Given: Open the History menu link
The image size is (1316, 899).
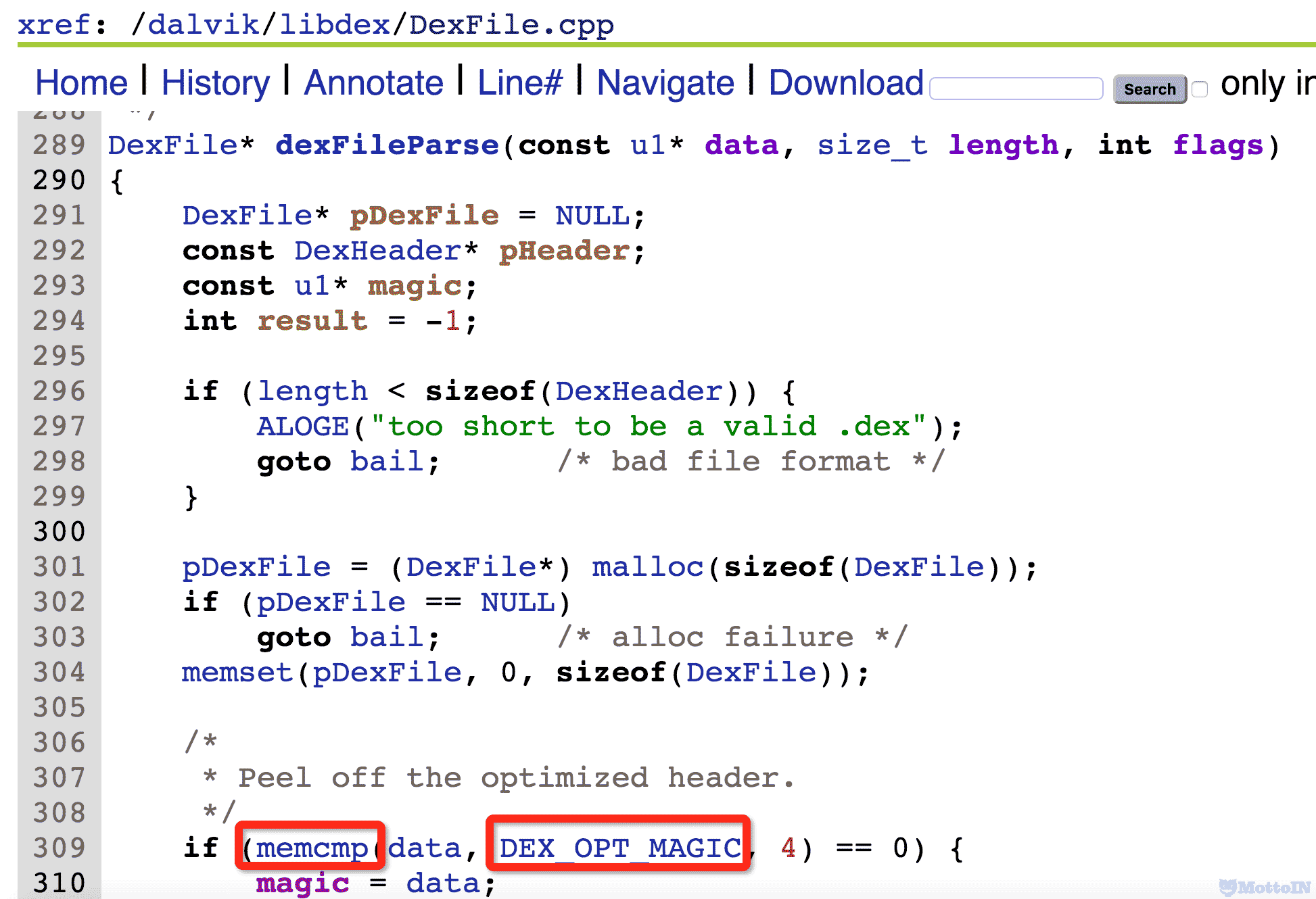Looking at the screenshot, I should 215,83.
